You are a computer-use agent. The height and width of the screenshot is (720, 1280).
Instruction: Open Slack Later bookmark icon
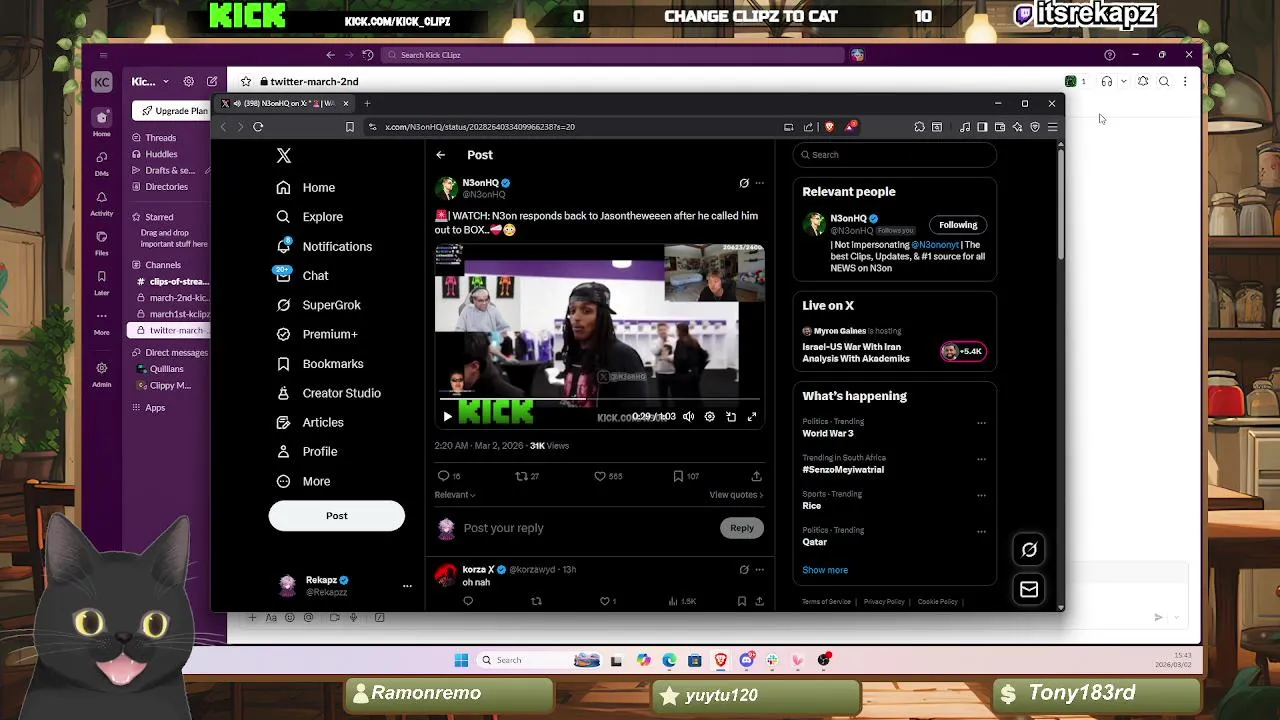pyautogui.click(x=102, y=282)
